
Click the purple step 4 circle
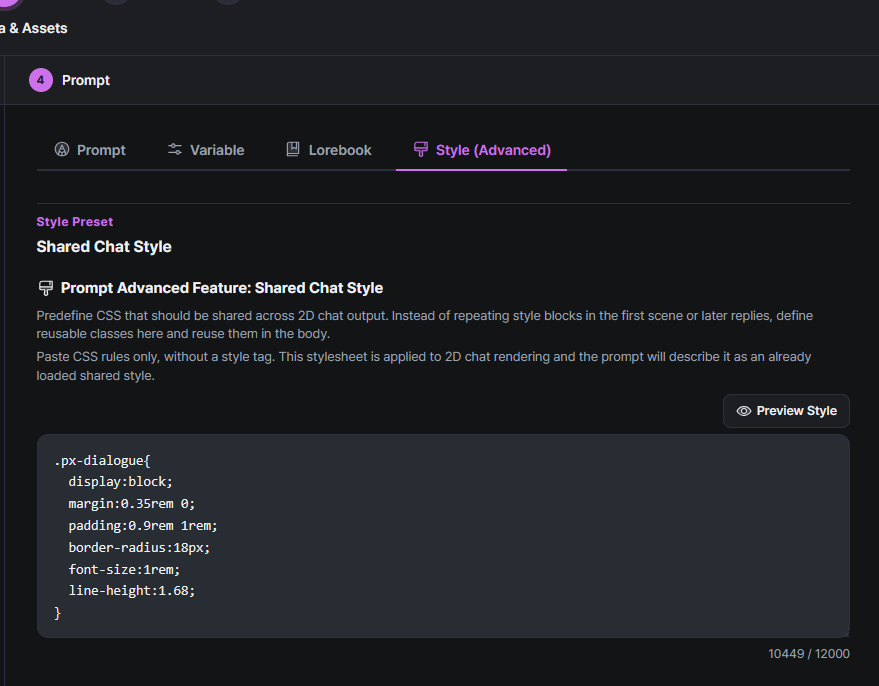tap(41, 80)
